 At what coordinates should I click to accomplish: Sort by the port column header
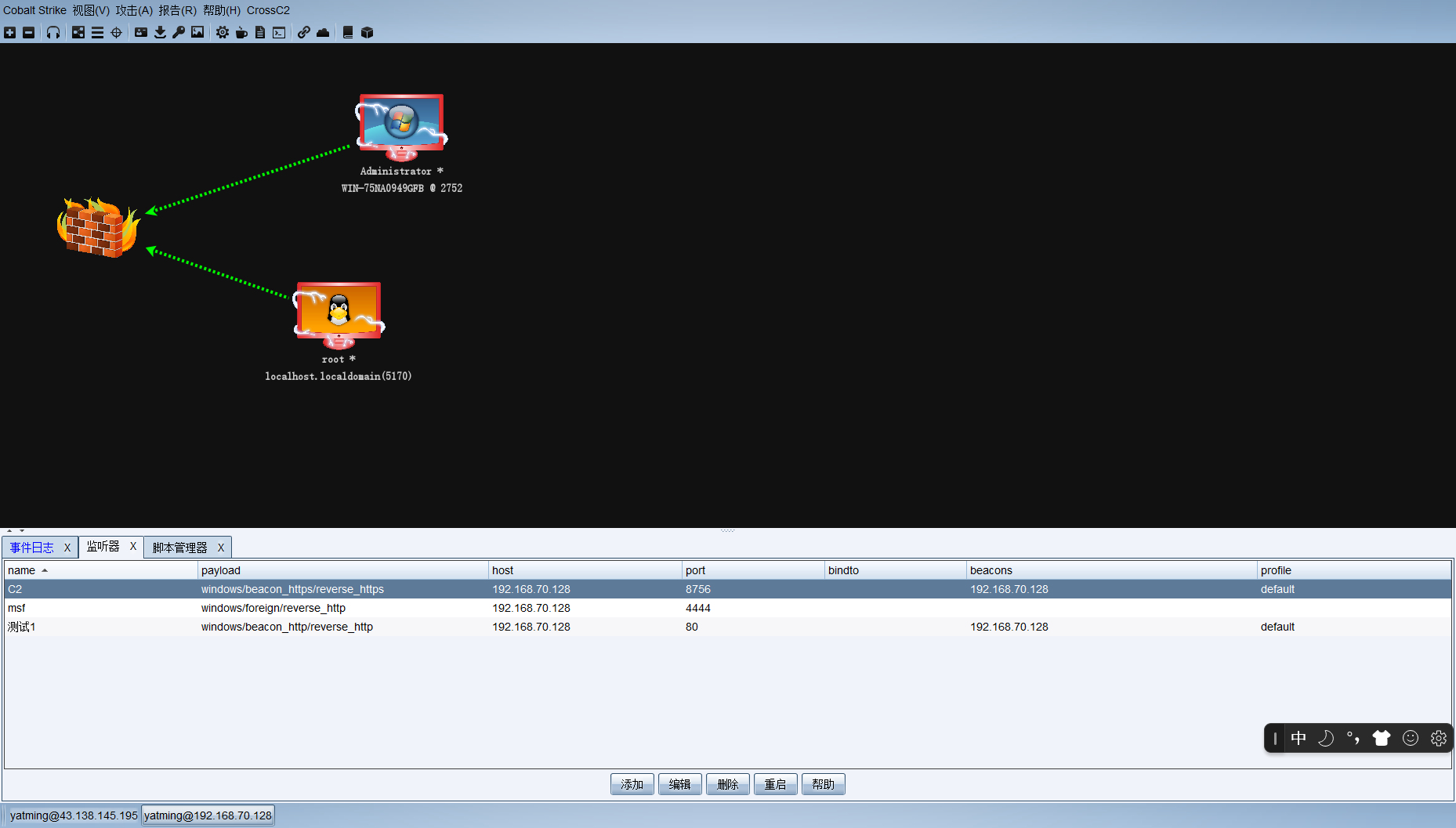point(753,570)
